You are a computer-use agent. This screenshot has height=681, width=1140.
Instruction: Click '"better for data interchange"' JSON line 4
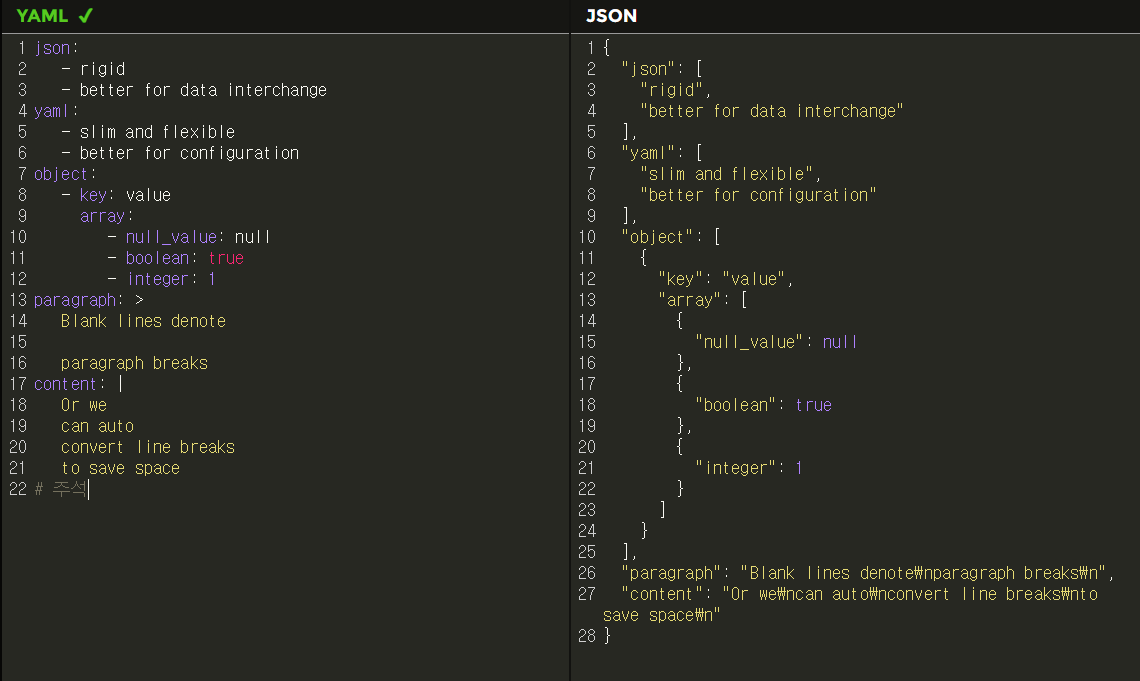771,111
